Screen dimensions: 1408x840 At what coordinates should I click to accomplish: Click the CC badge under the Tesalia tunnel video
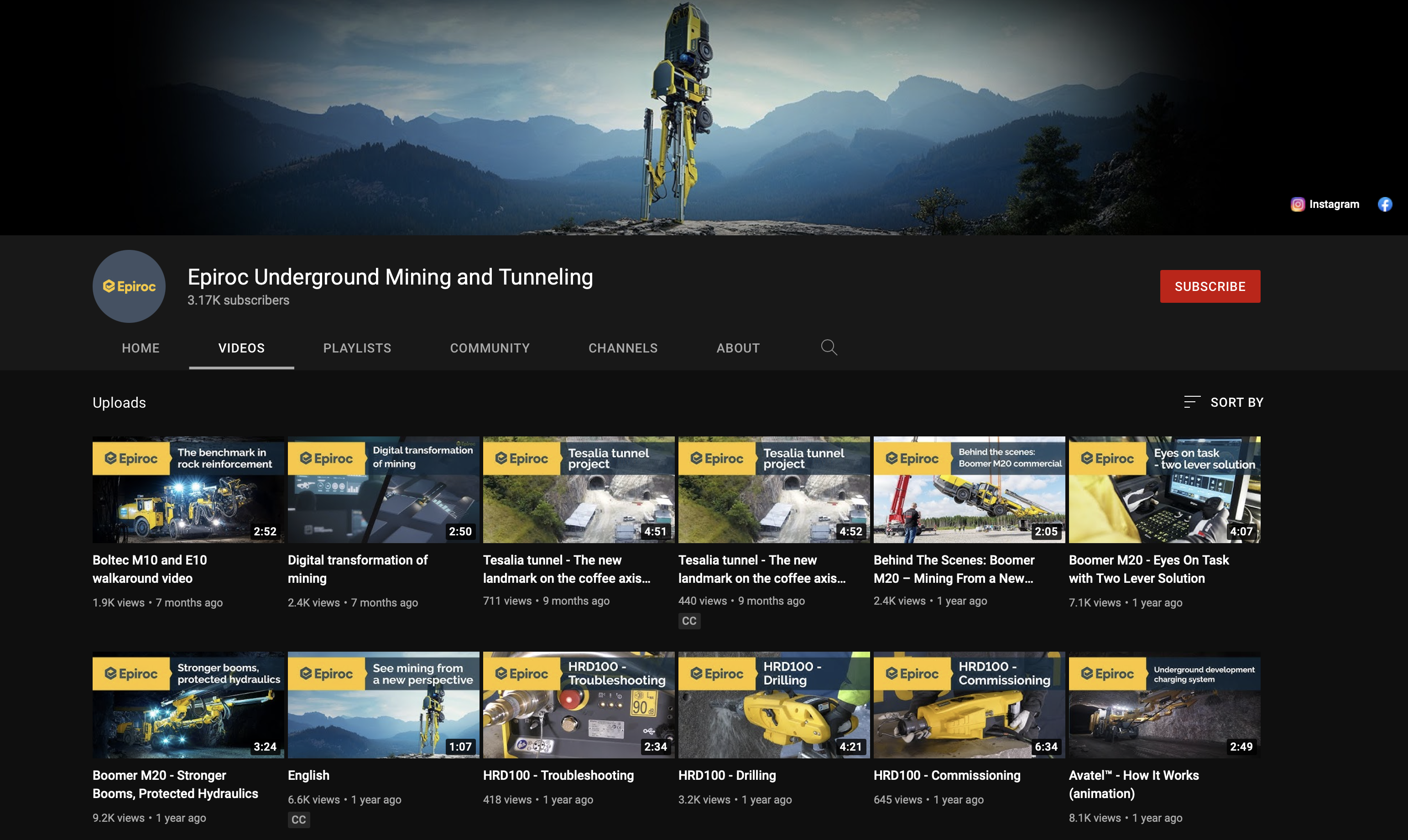689,620
